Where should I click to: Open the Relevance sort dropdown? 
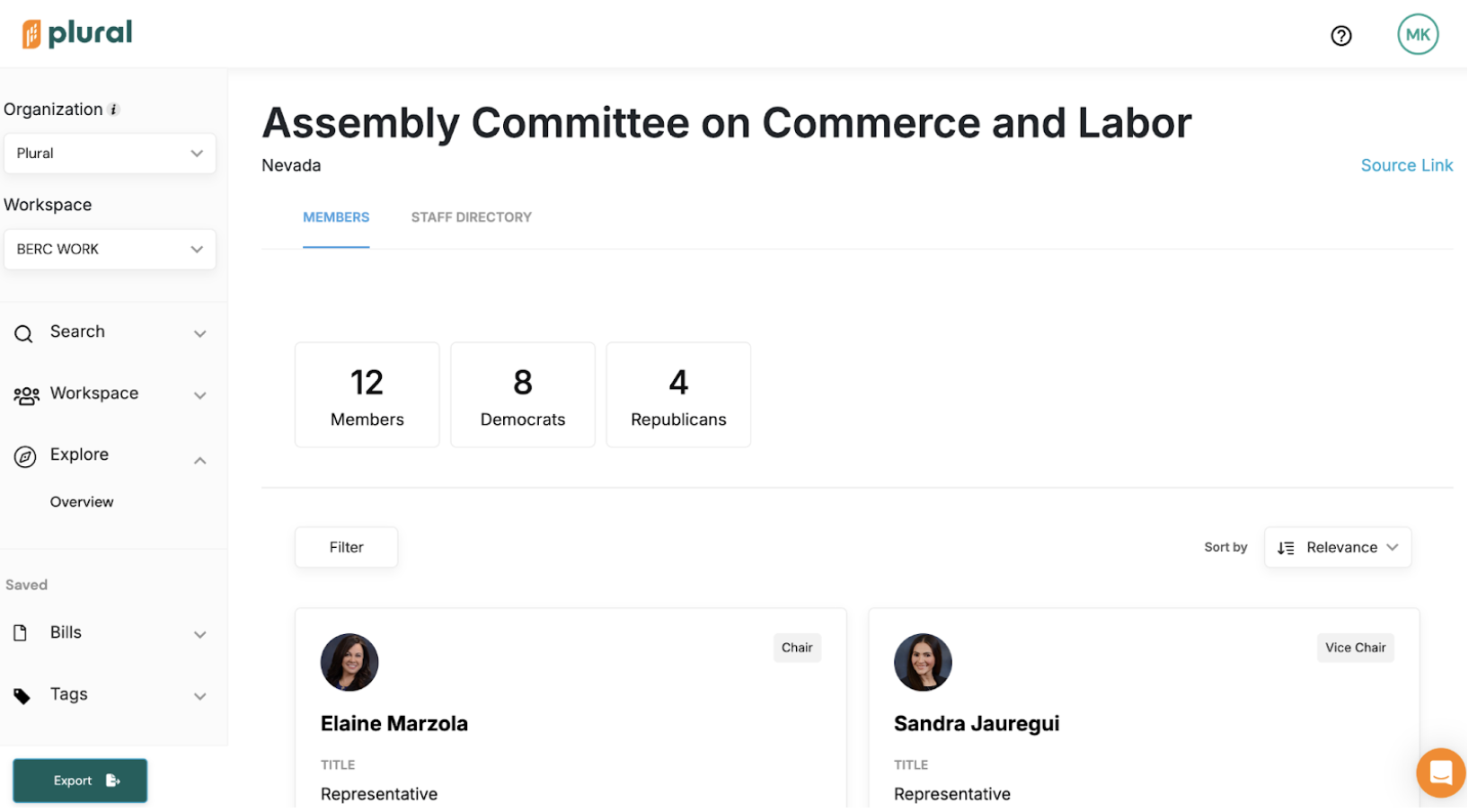click(1337, 548)
